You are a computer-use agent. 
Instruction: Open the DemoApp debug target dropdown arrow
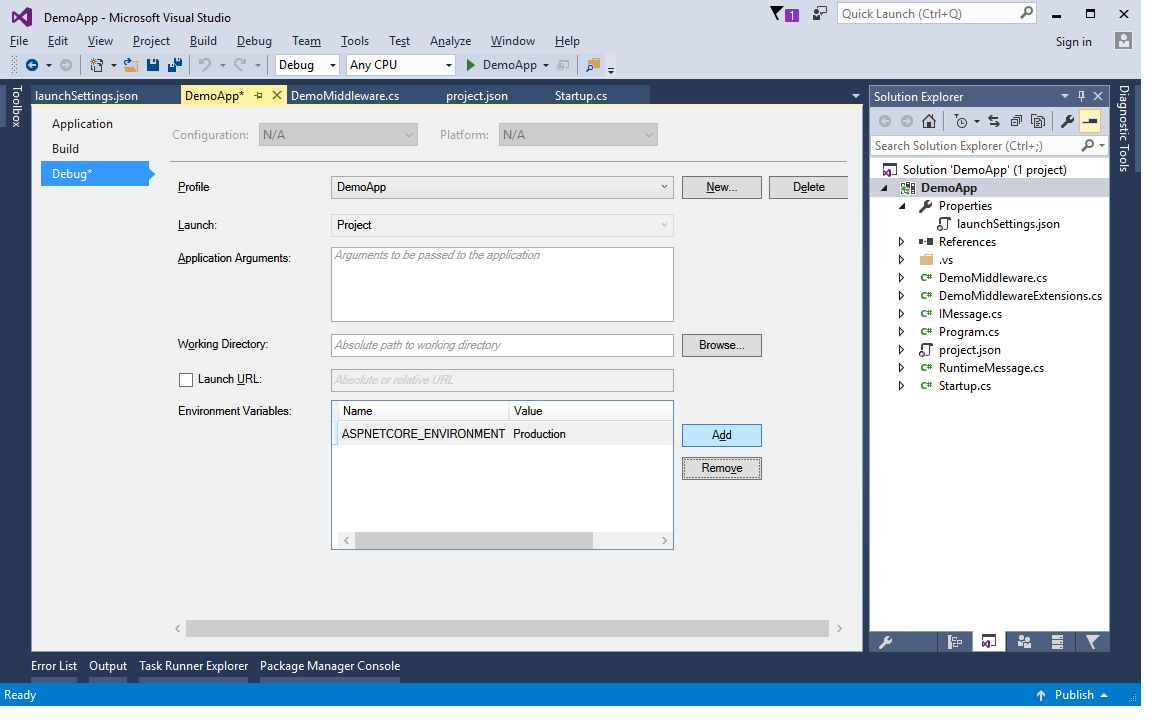coord(546,65)
